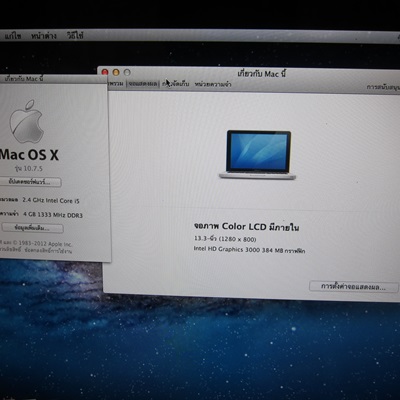The image size is (400, 400).
Task: Switch to the ภาพรวม overview tab
Action: click(115, 84)
